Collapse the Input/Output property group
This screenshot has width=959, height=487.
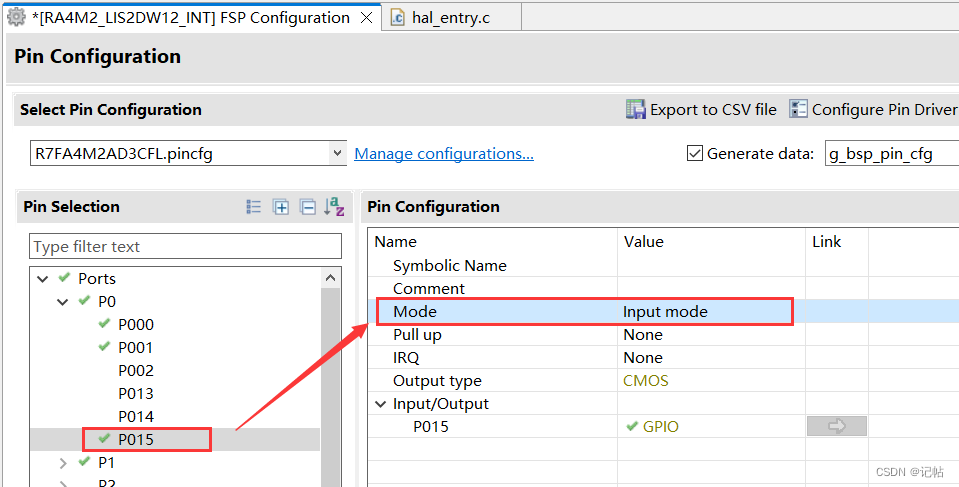click(x=381, y=404)
